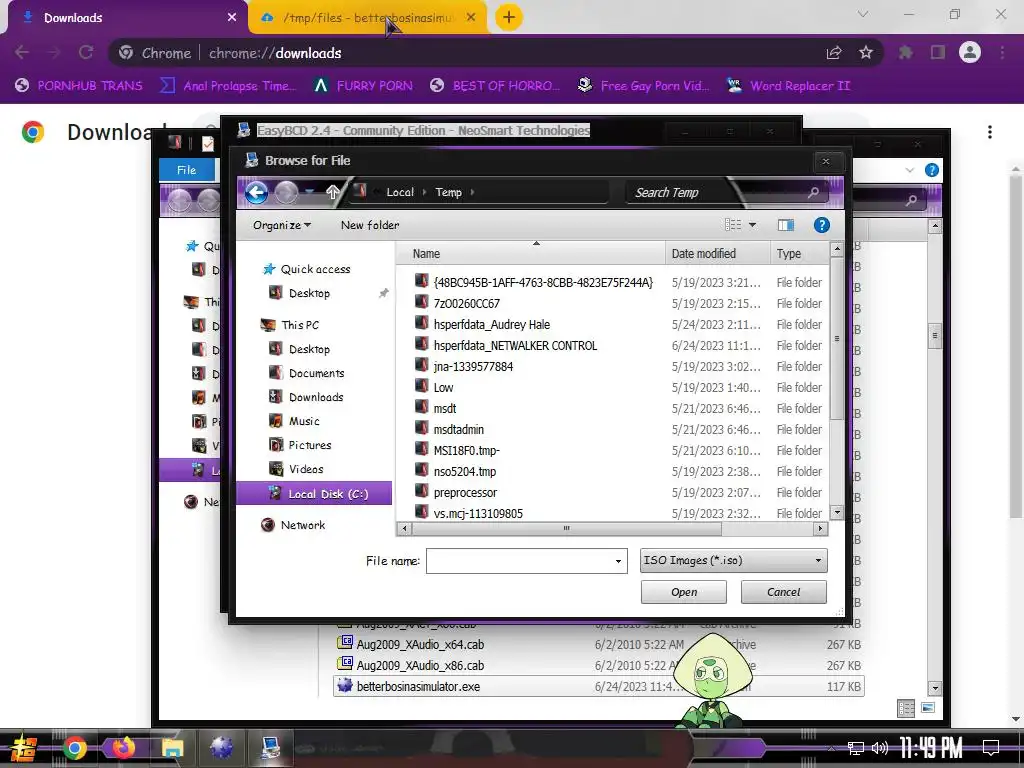
Task: Select Network in navigation pane
Action: 302,525
